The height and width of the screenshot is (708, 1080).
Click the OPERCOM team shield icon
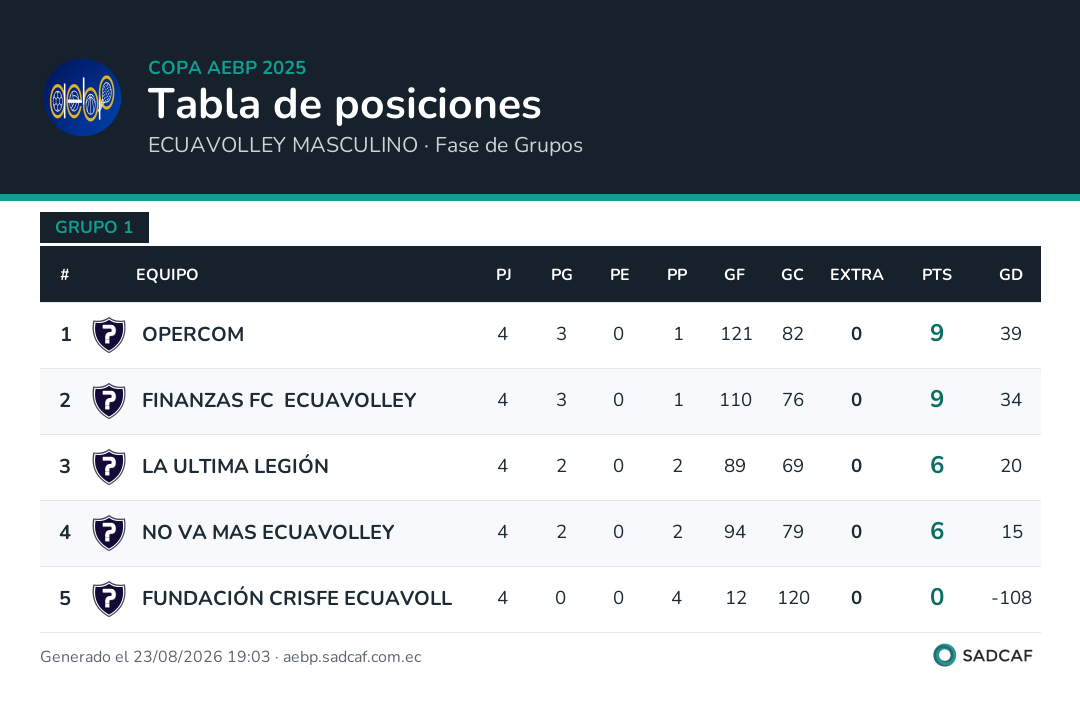coord(109,335)
